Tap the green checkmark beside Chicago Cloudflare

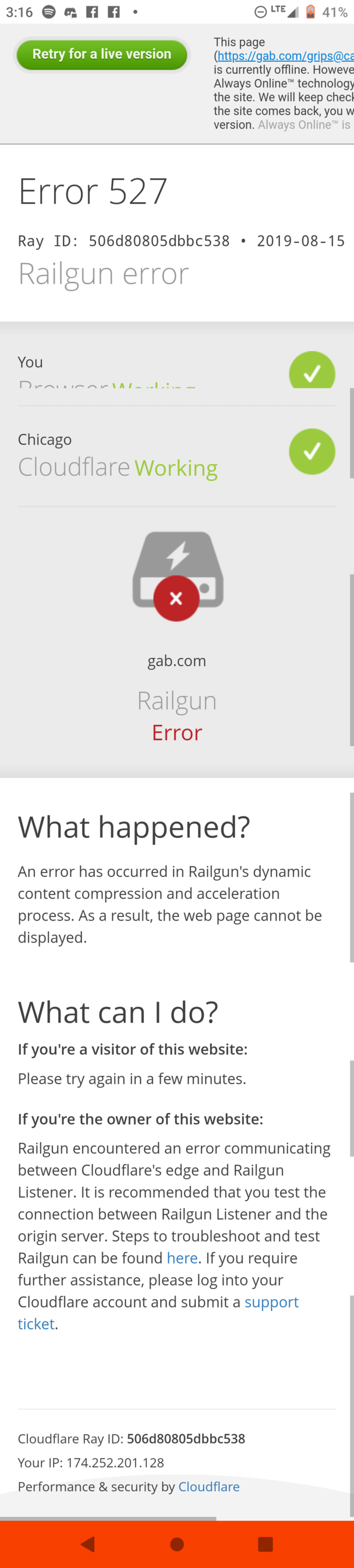312,452
